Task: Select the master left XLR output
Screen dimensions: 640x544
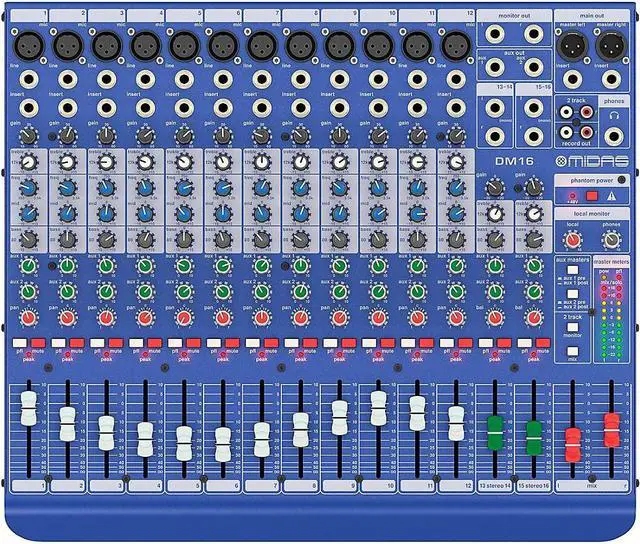Action: coord(573,46)
